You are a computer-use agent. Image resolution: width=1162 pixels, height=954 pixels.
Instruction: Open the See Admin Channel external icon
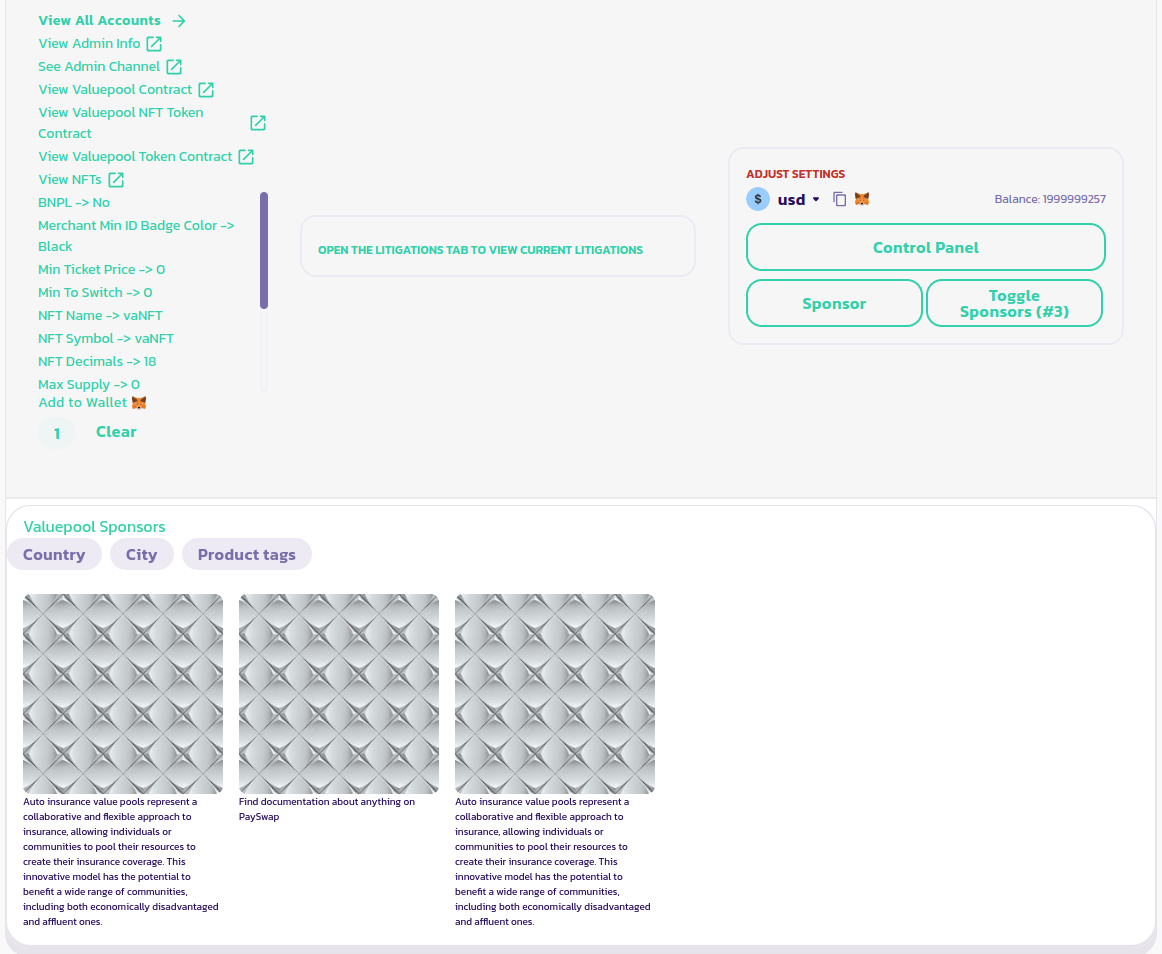point(174,67)
